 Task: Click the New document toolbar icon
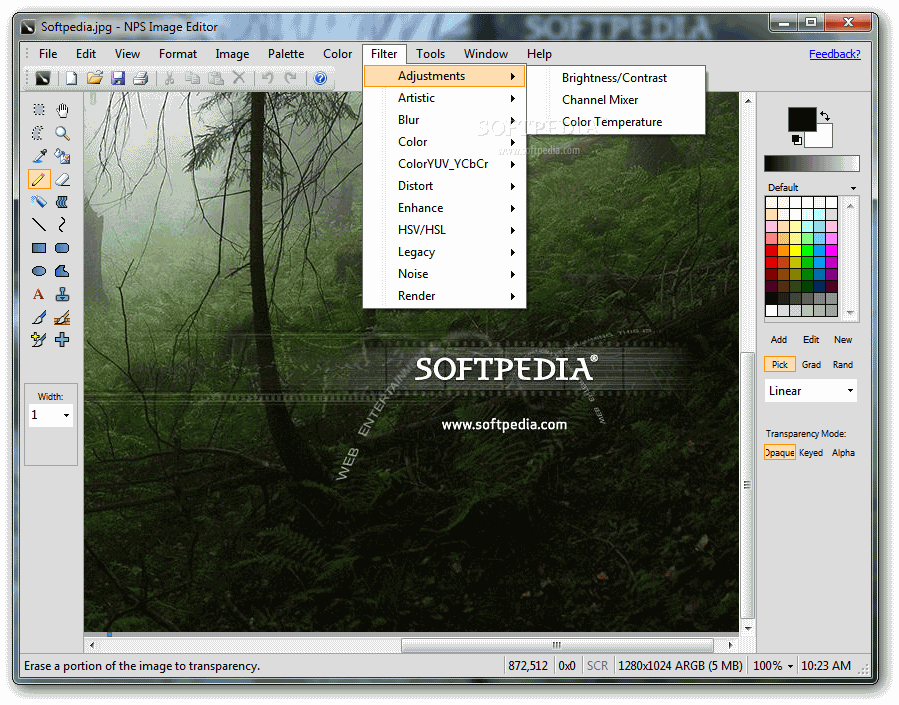coord(72,78)
